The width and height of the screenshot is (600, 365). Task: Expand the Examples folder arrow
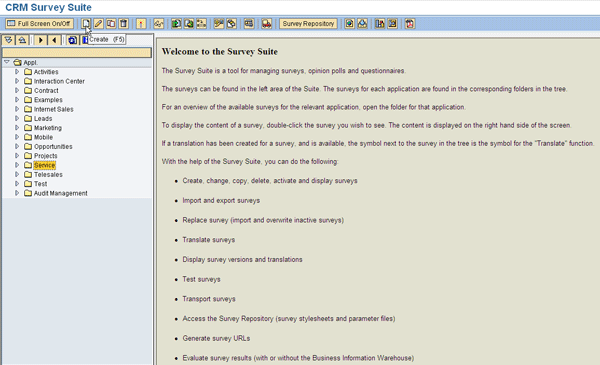pyautogui.click(x=17, y=99)
